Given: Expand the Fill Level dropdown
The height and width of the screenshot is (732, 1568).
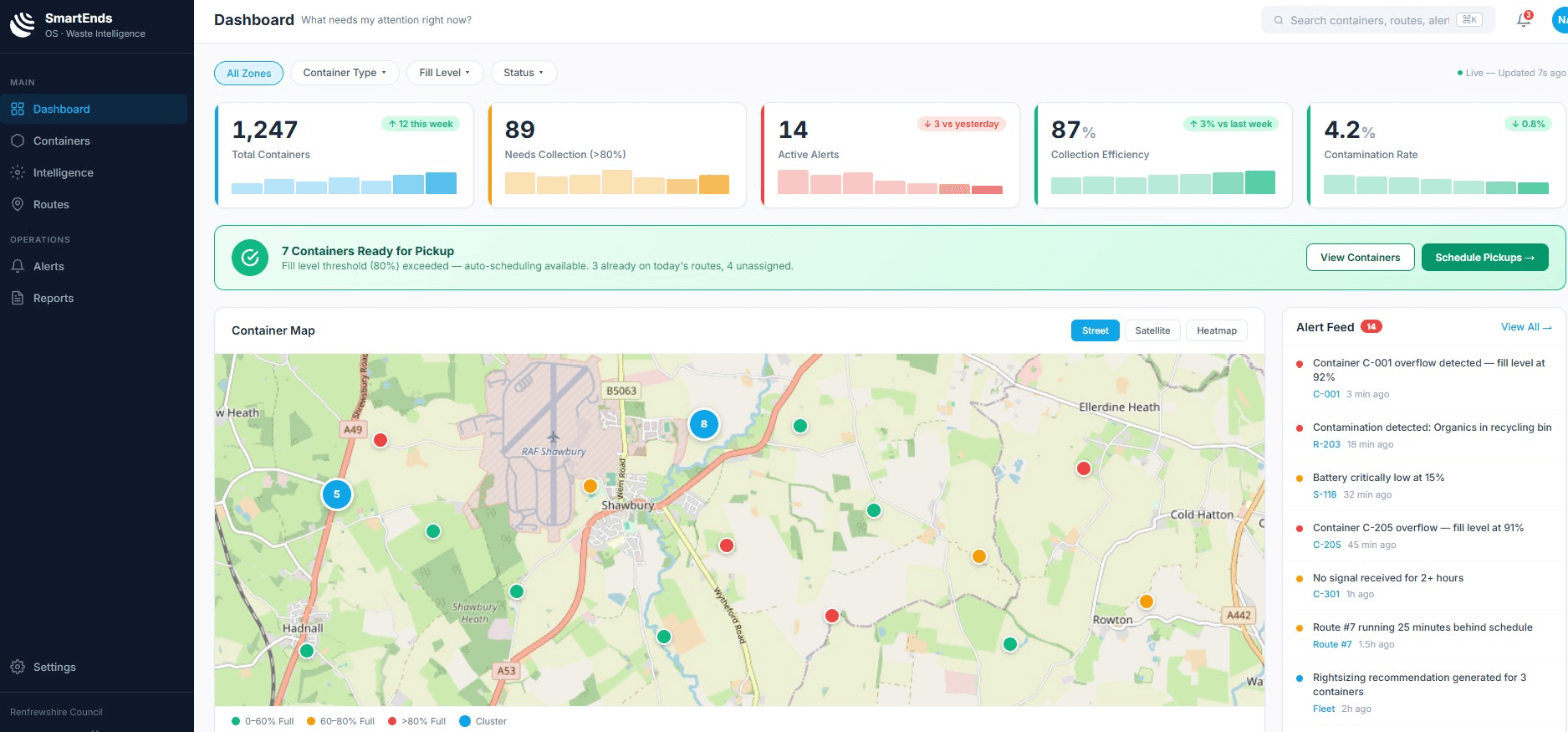Looking at the screenshot, I should pos(445,73).
